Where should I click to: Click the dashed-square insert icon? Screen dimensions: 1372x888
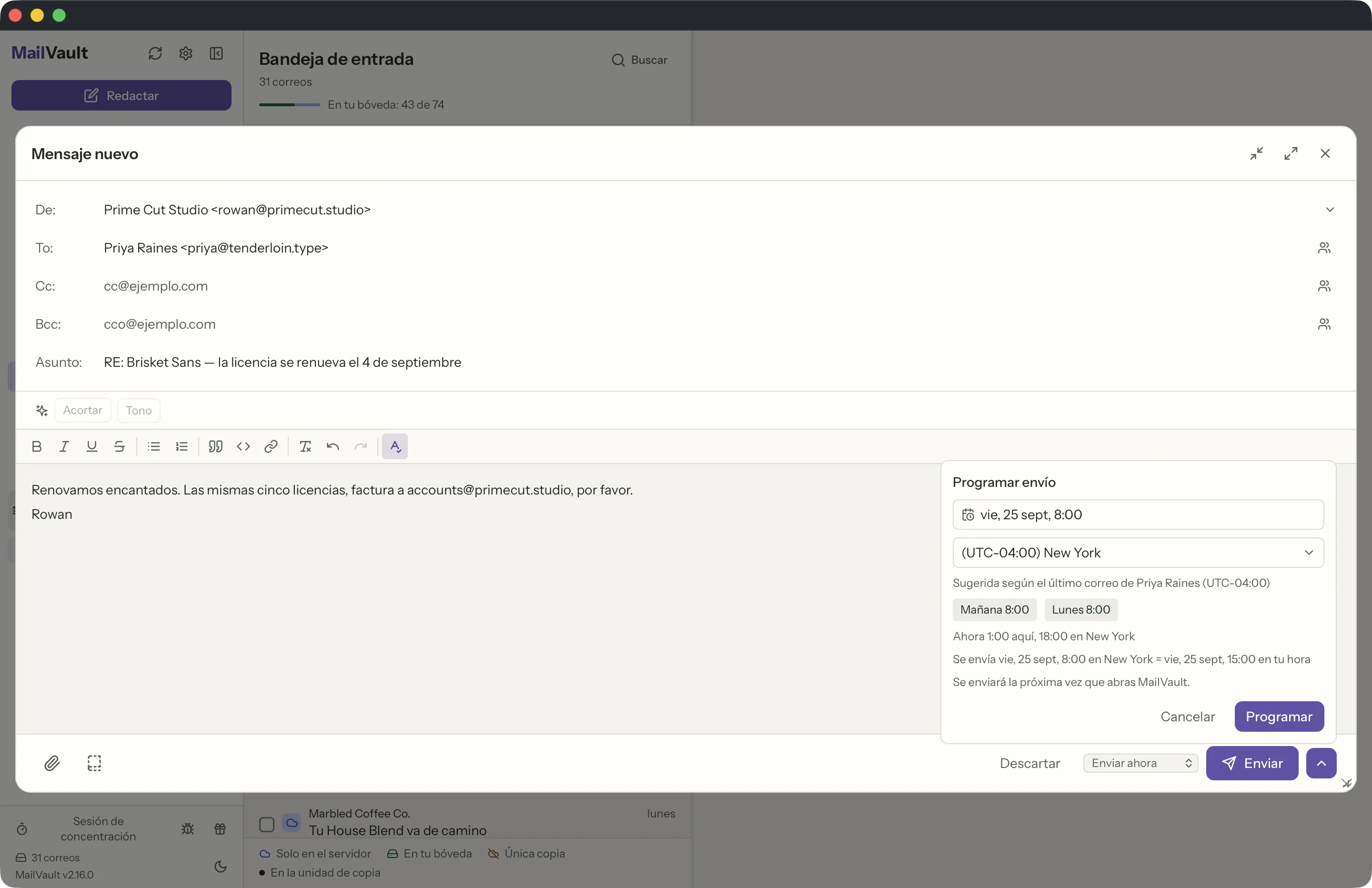point(94,764)
